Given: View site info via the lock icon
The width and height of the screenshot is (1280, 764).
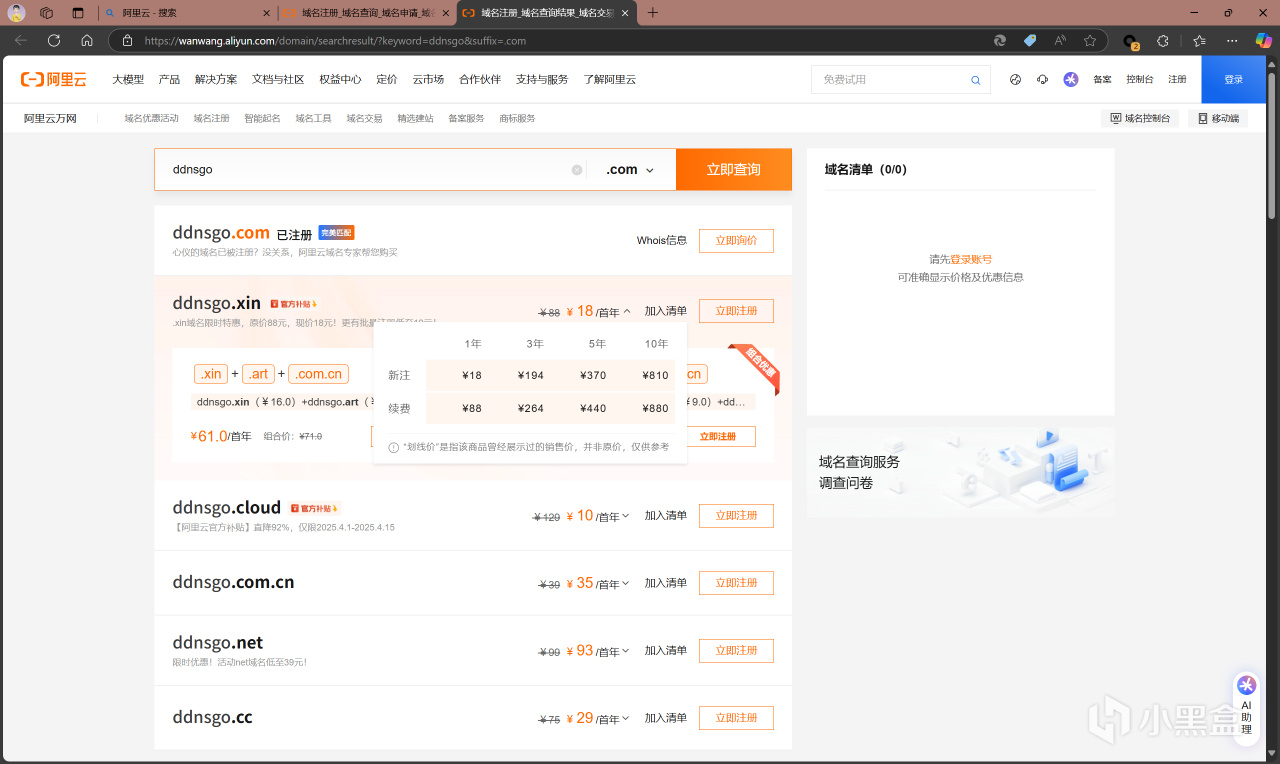Looking at the screenshot, I should pyautogui.click(x=127, y=41).
